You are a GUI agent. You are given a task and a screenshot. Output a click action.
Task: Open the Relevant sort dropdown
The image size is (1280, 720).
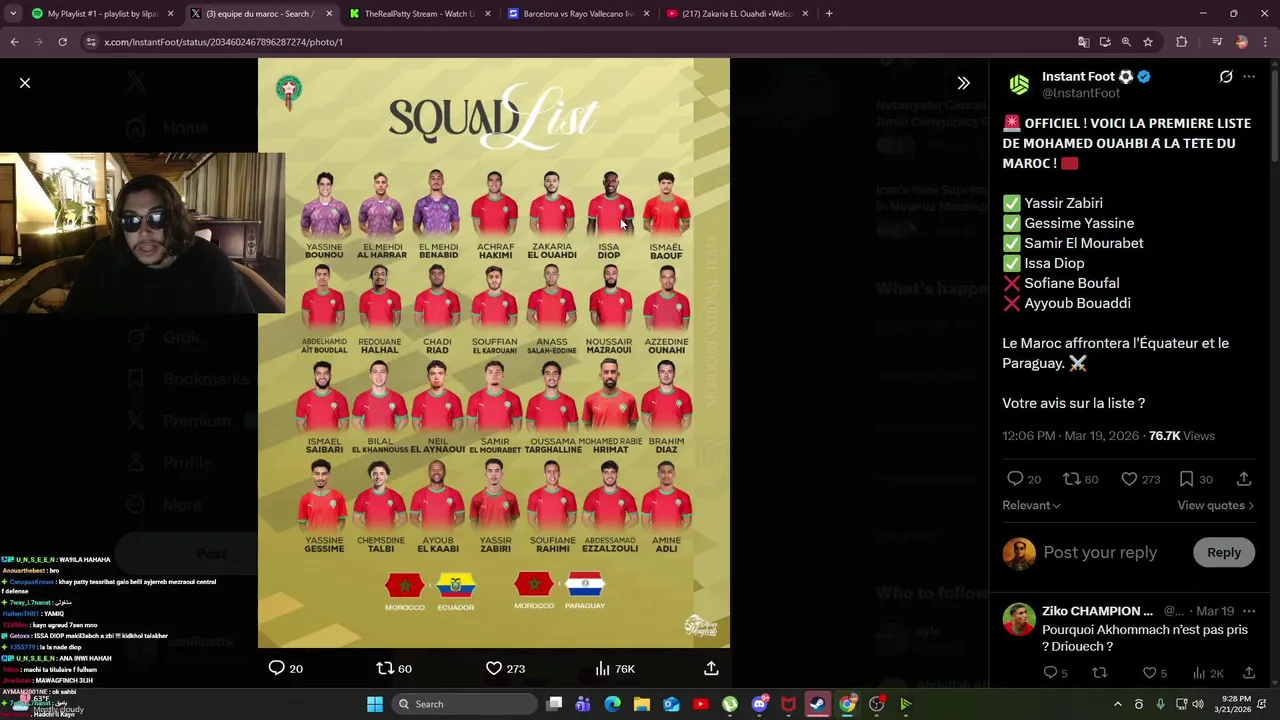pos(1031,505)
